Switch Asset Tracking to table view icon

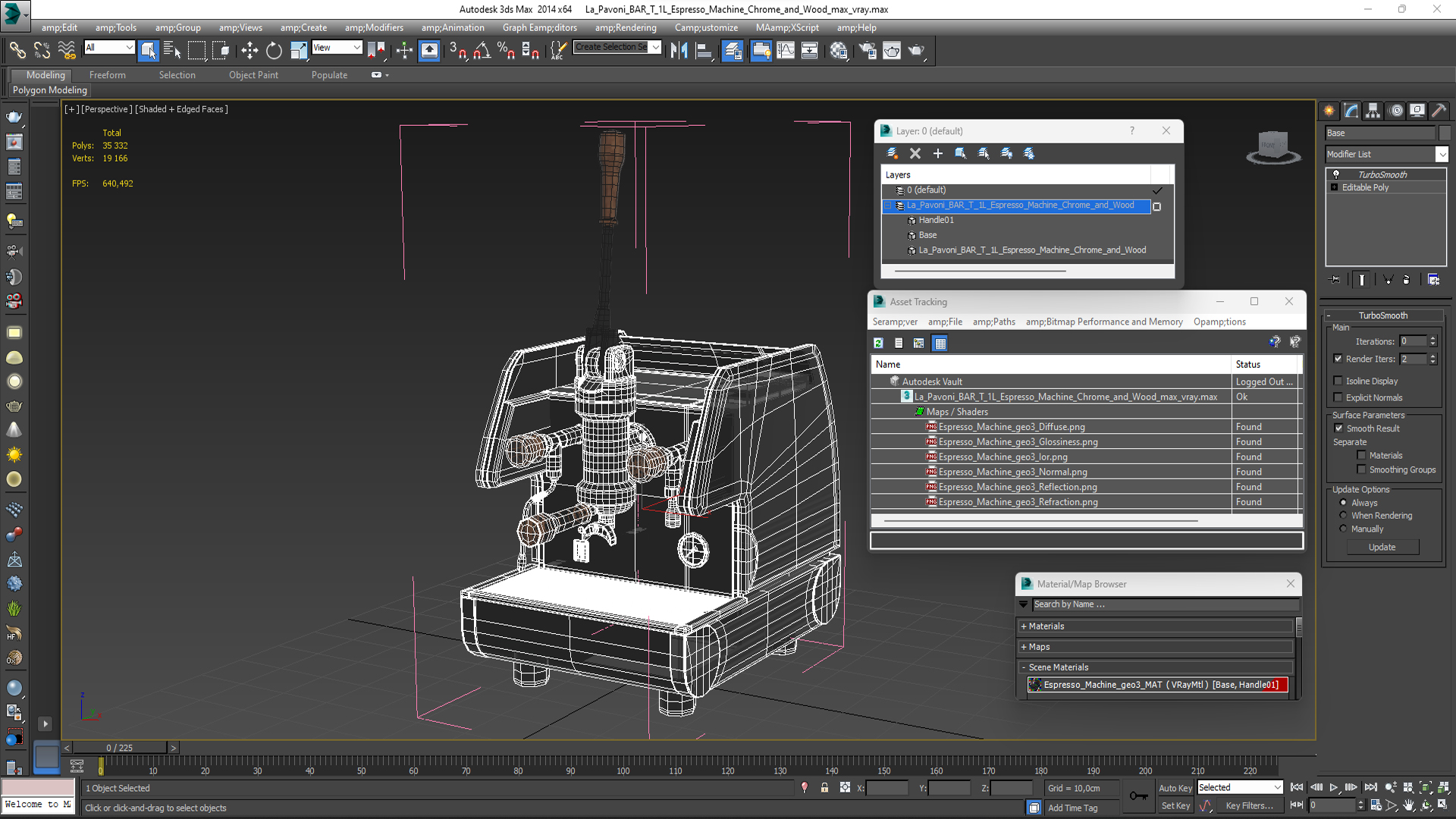point(940,344)
